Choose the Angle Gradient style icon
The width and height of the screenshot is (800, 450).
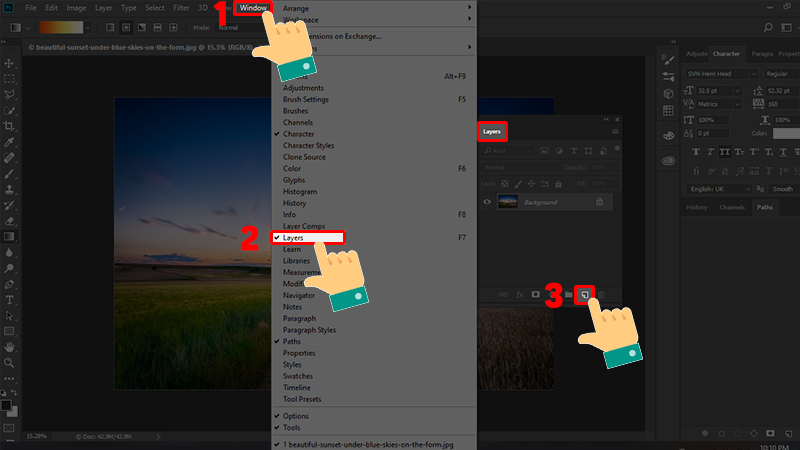pos(142,27)
